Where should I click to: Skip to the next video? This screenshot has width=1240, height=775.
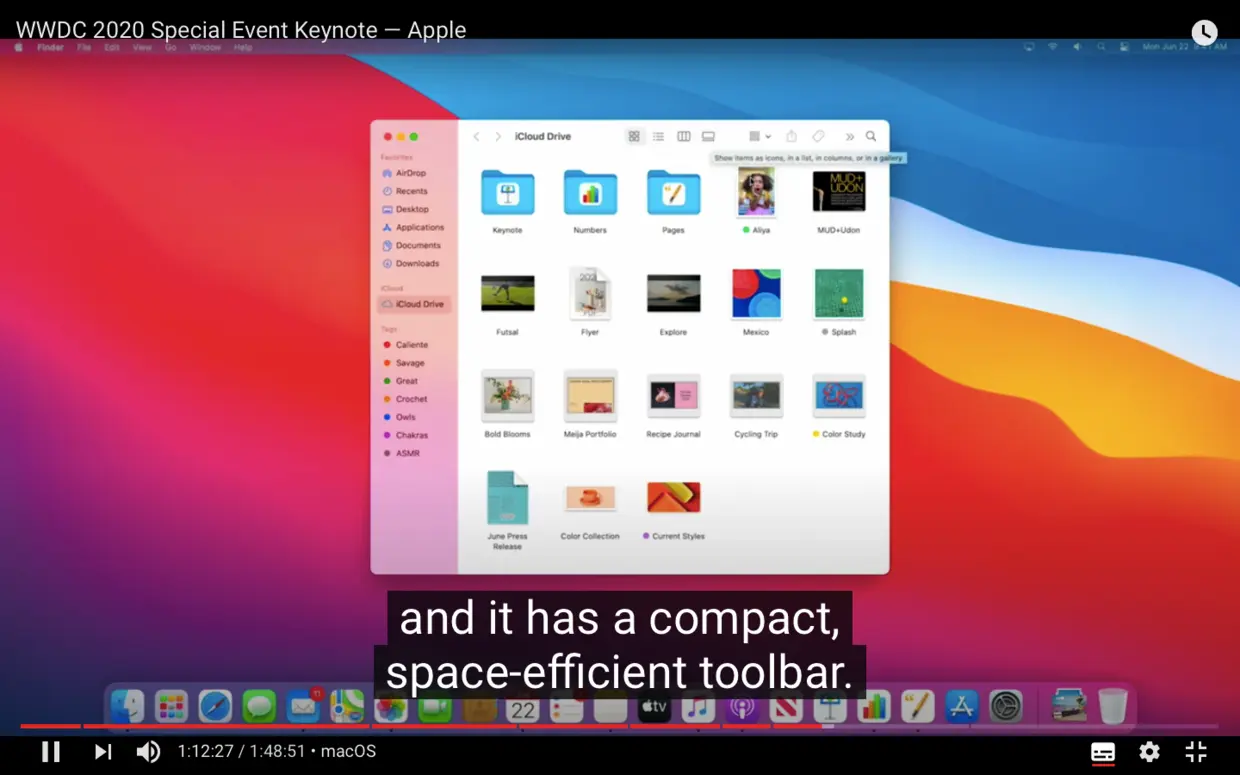[x=103, y=751]
